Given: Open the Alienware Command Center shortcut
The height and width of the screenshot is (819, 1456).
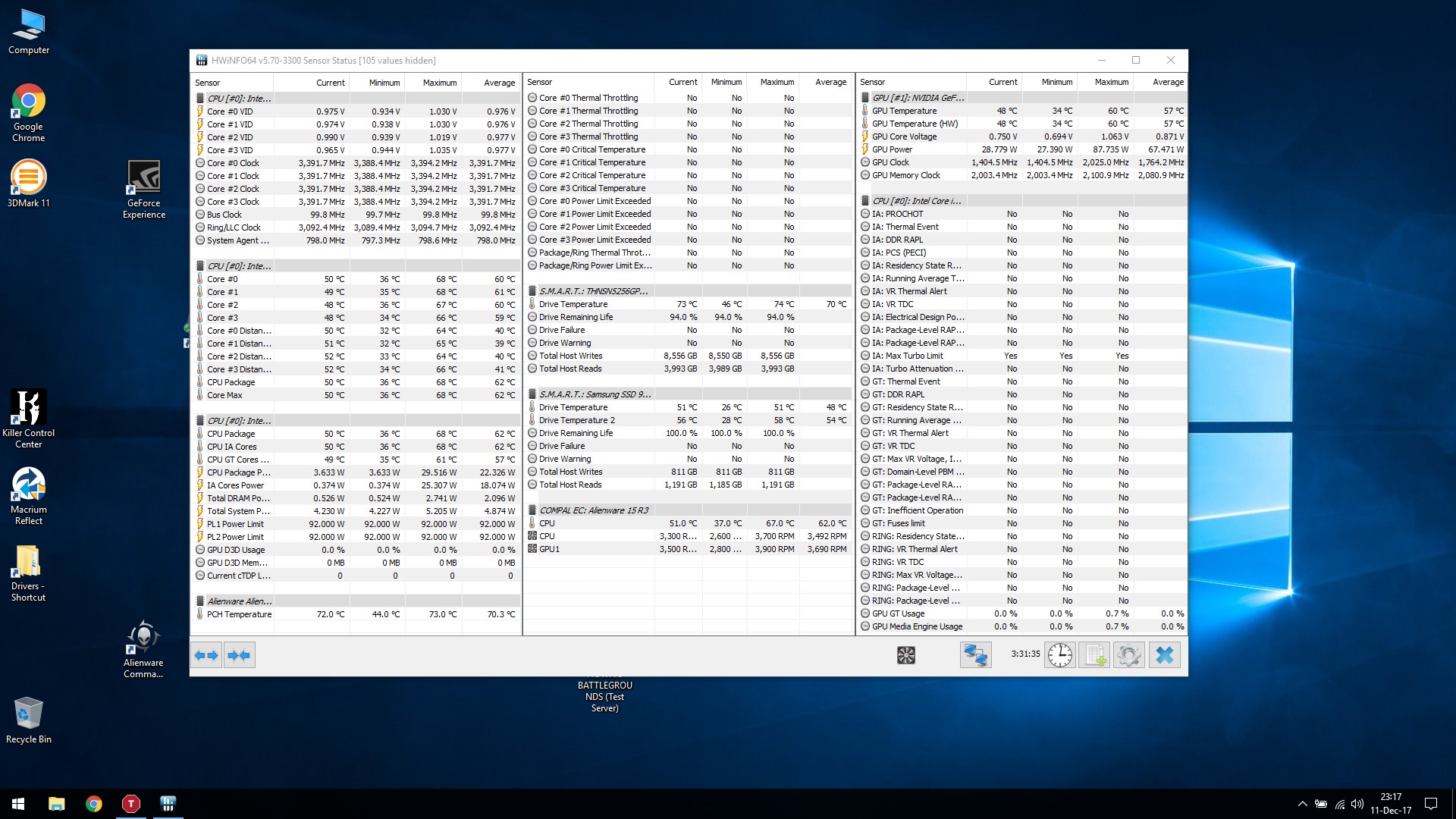Looking at the screenshot, I should [144, 650].
